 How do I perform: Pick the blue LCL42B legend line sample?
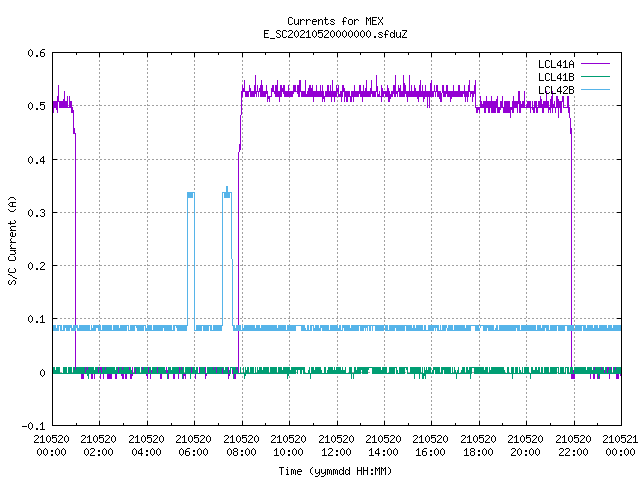pos(595,90)
